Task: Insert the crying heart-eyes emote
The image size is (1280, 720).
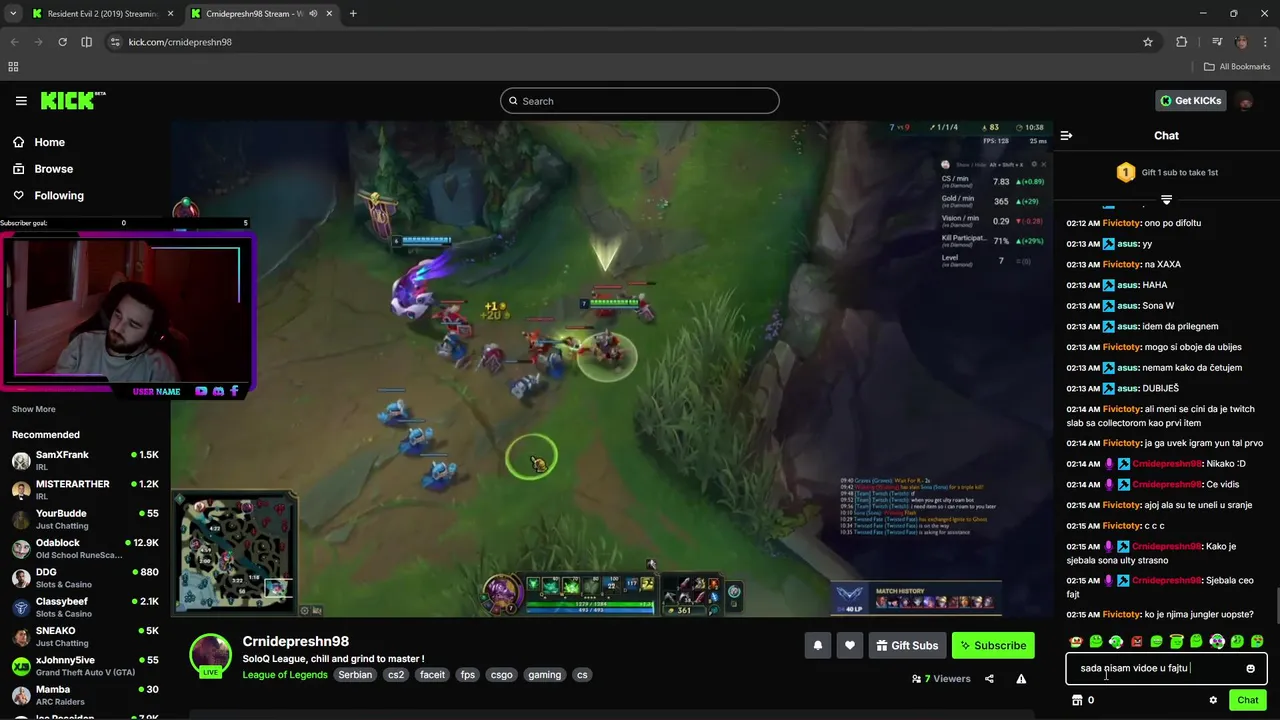Action: (x=1257, y=641)
